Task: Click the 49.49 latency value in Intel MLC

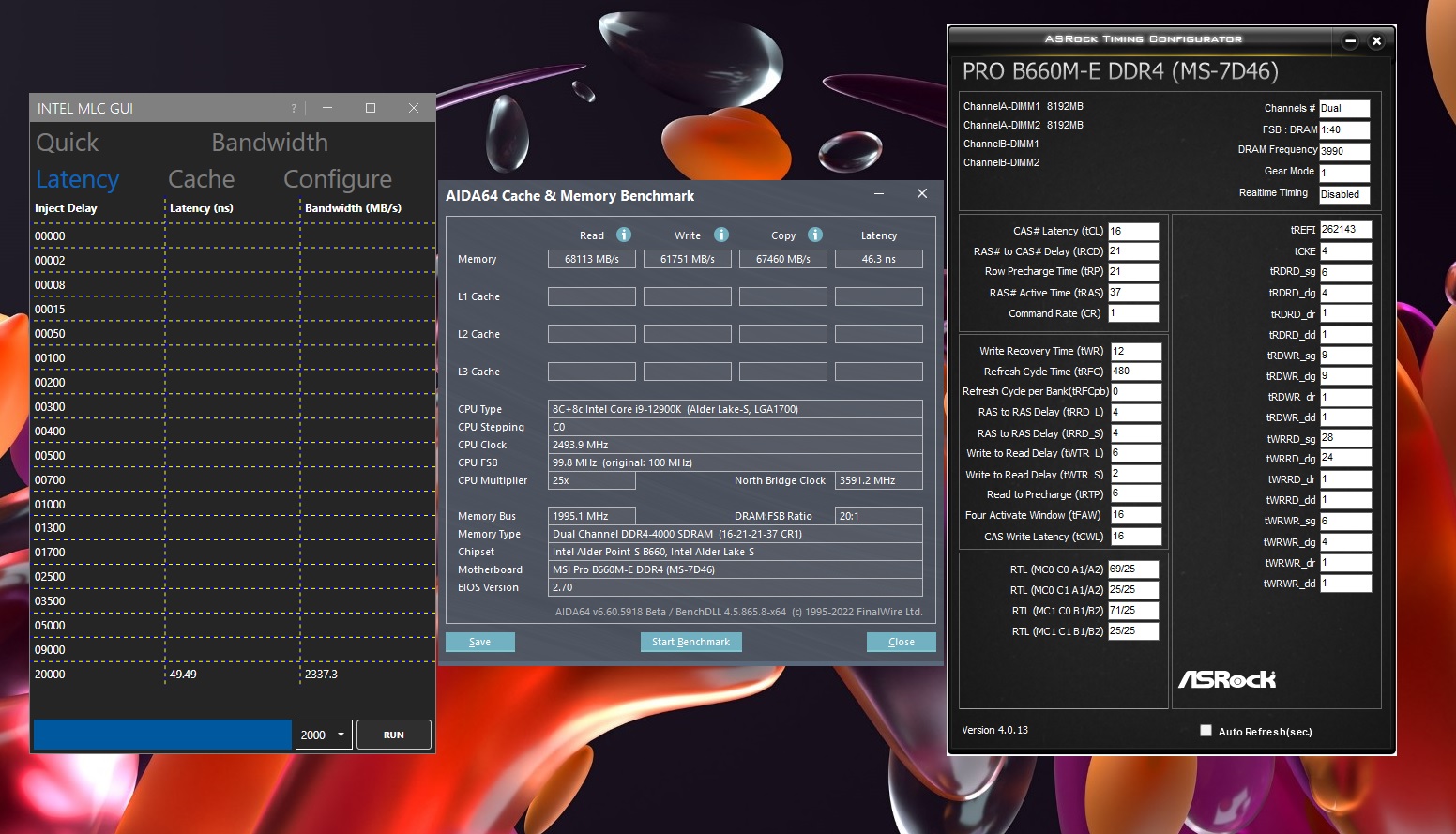Action: [183, 675]
